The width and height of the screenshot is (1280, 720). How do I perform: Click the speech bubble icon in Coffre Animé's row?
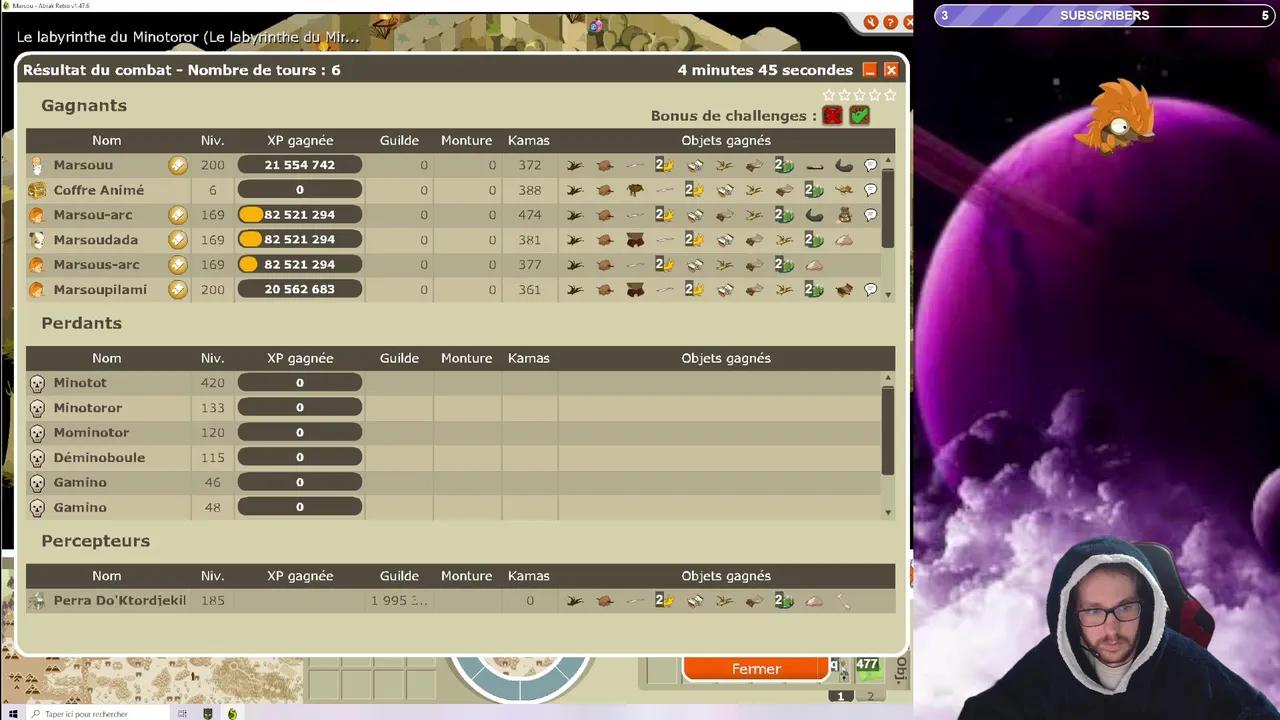[x=870, y=190]
